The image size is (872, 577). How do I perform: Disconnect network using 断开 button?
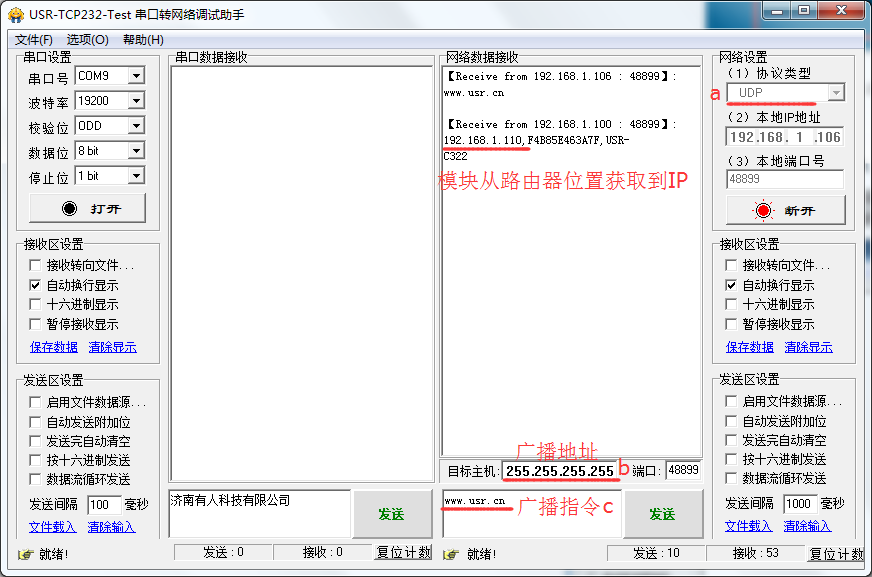(784, 211)
